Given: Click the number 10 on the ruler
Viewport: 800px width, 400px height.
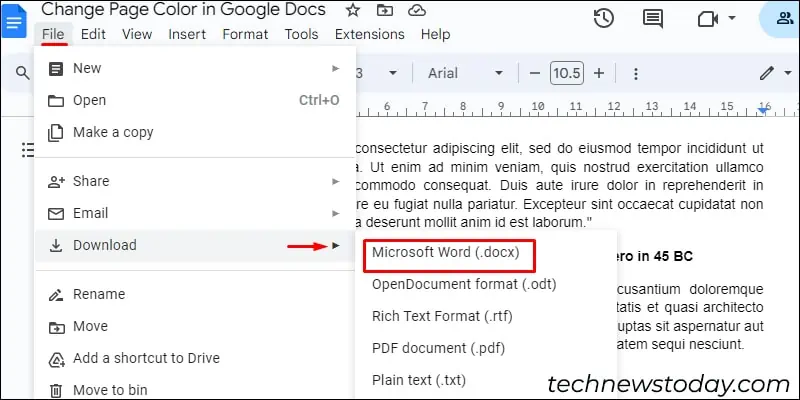Looking at the screenshot, I should tap(537, 107).
